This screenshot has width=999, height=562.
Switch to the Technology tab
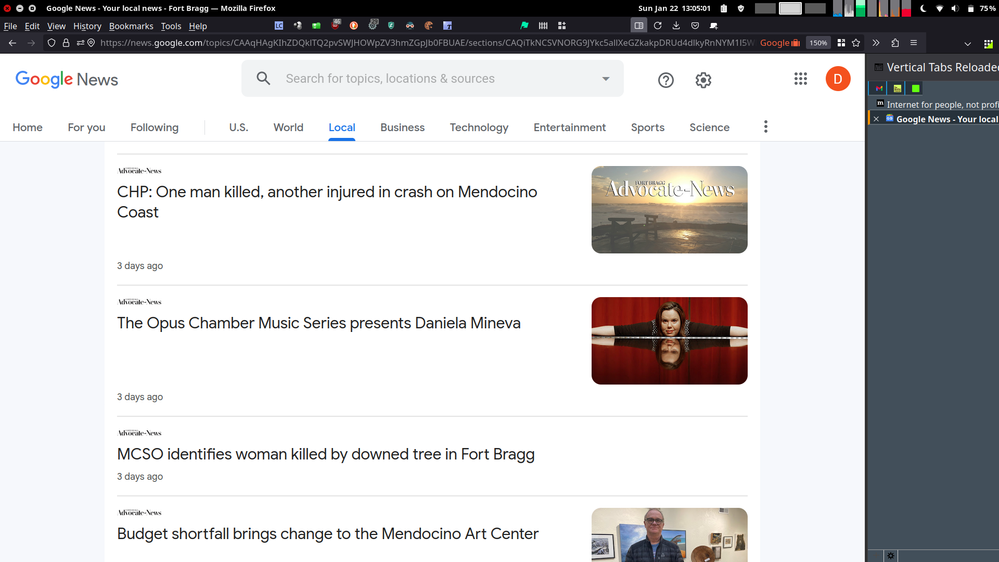[x=478, y=128]
